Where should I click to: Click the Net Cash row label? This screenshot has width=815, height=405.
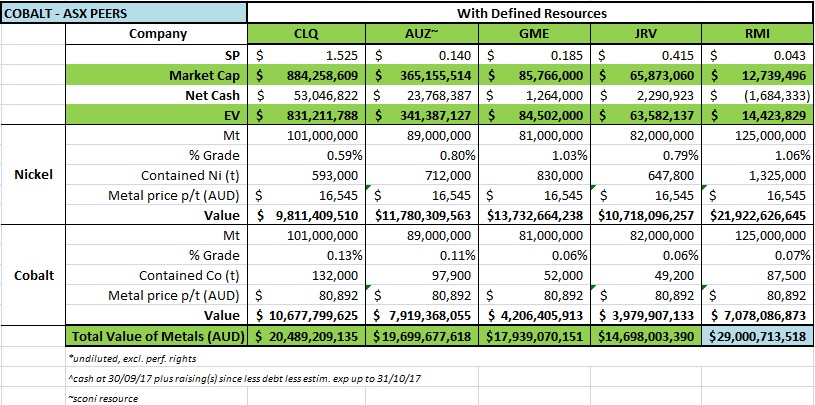click(x=214, y=95)
